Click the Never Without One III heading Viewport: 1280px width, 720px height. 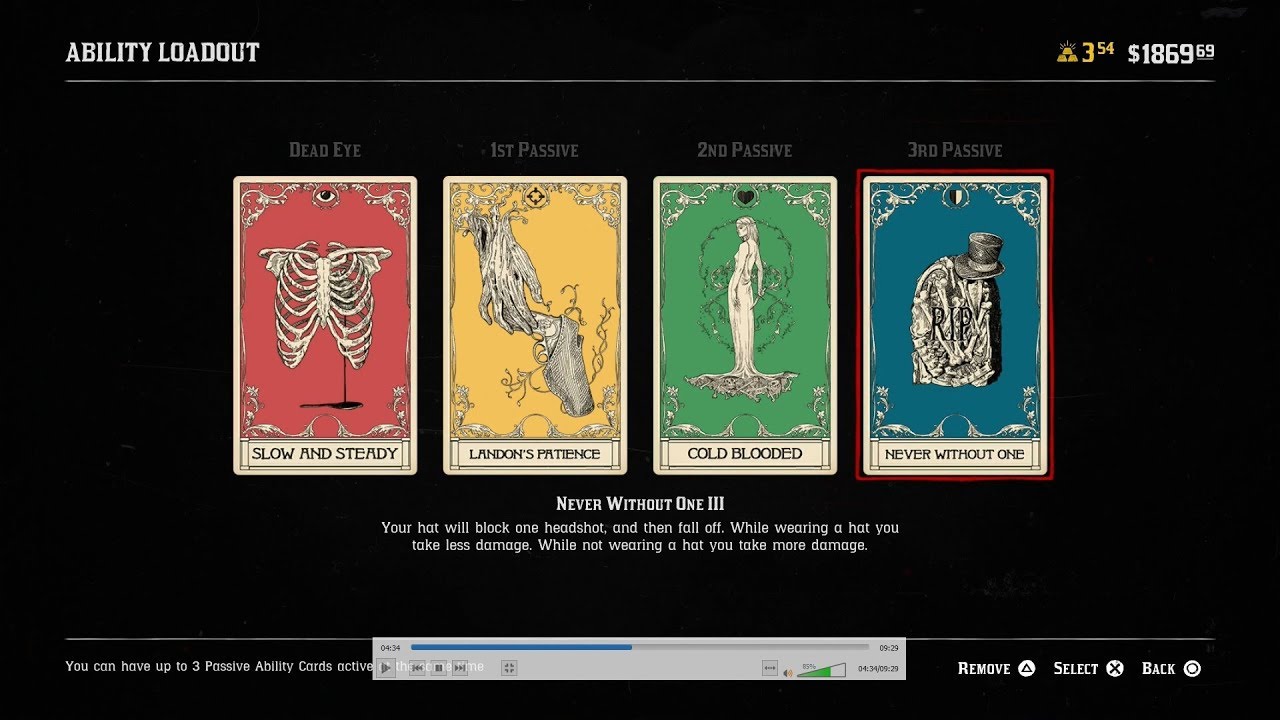(x=640, y=504)
